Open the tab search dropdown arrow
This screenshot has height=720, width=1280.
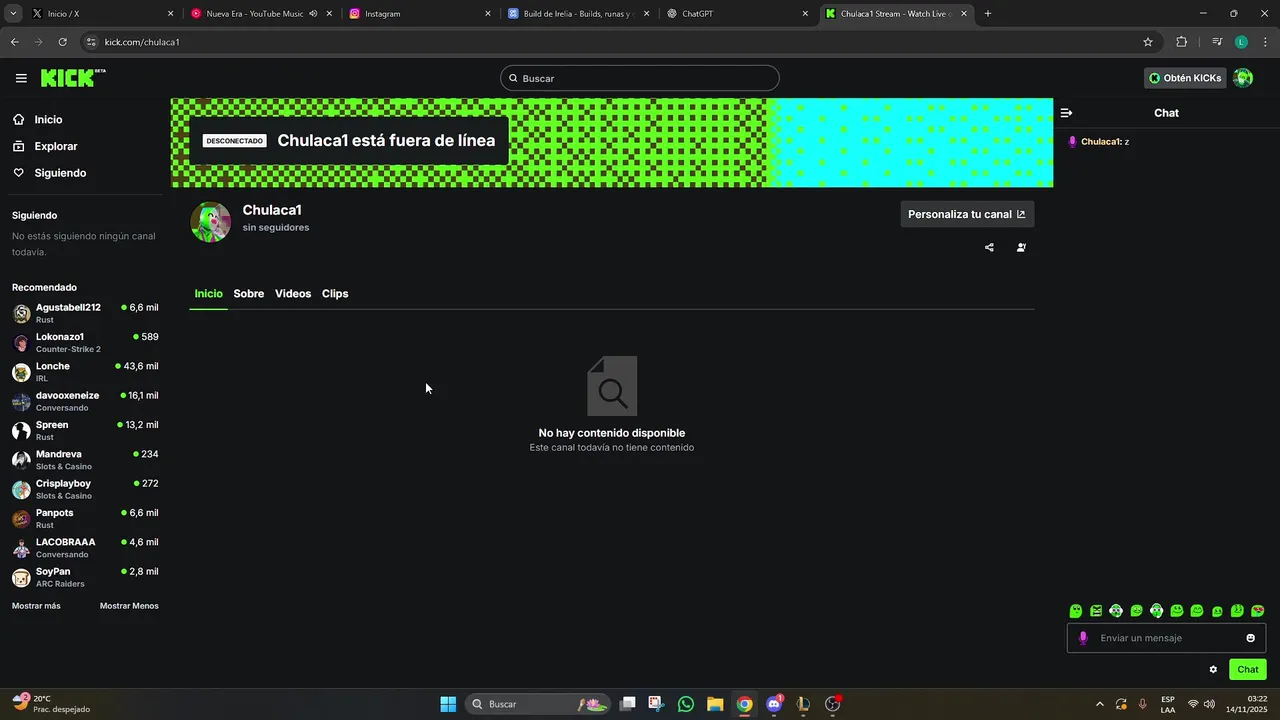[13, 14]
